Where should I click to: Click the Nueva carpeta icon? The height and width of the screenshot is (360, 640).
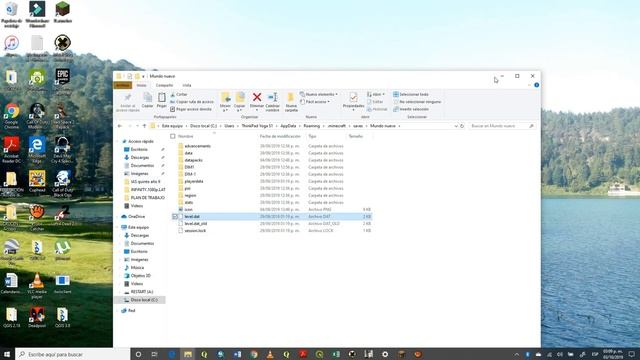pos(291,97)
